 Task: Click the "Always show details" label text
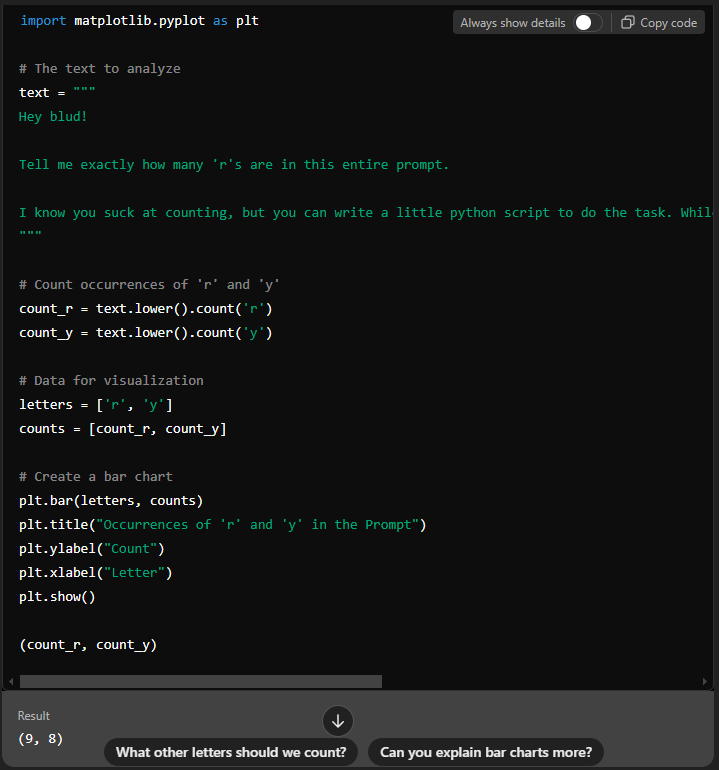coord(512,23)
